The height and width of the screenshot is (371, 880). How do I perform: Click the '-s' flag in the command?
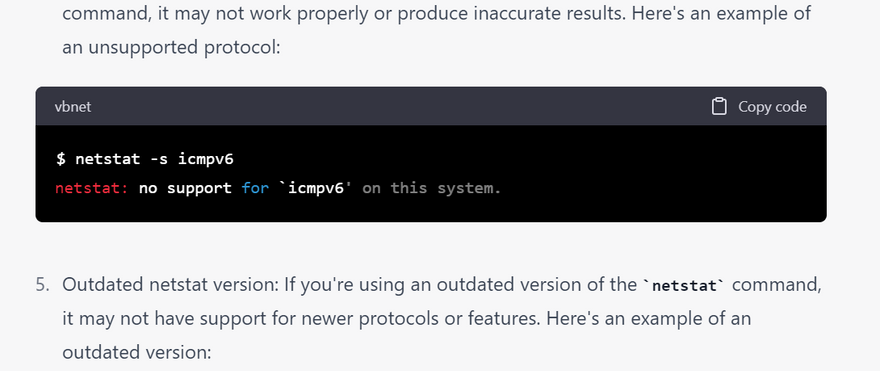159,159
